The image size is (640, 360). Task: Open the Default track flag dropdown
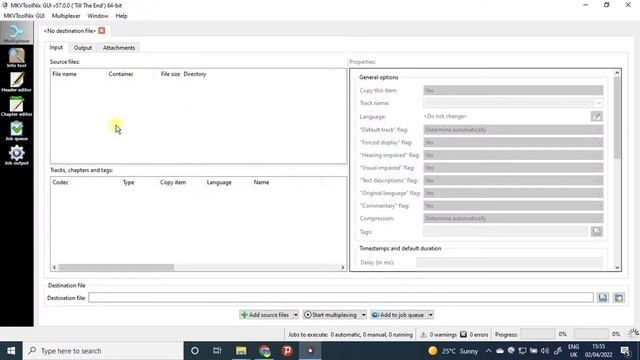click(513, 130)
